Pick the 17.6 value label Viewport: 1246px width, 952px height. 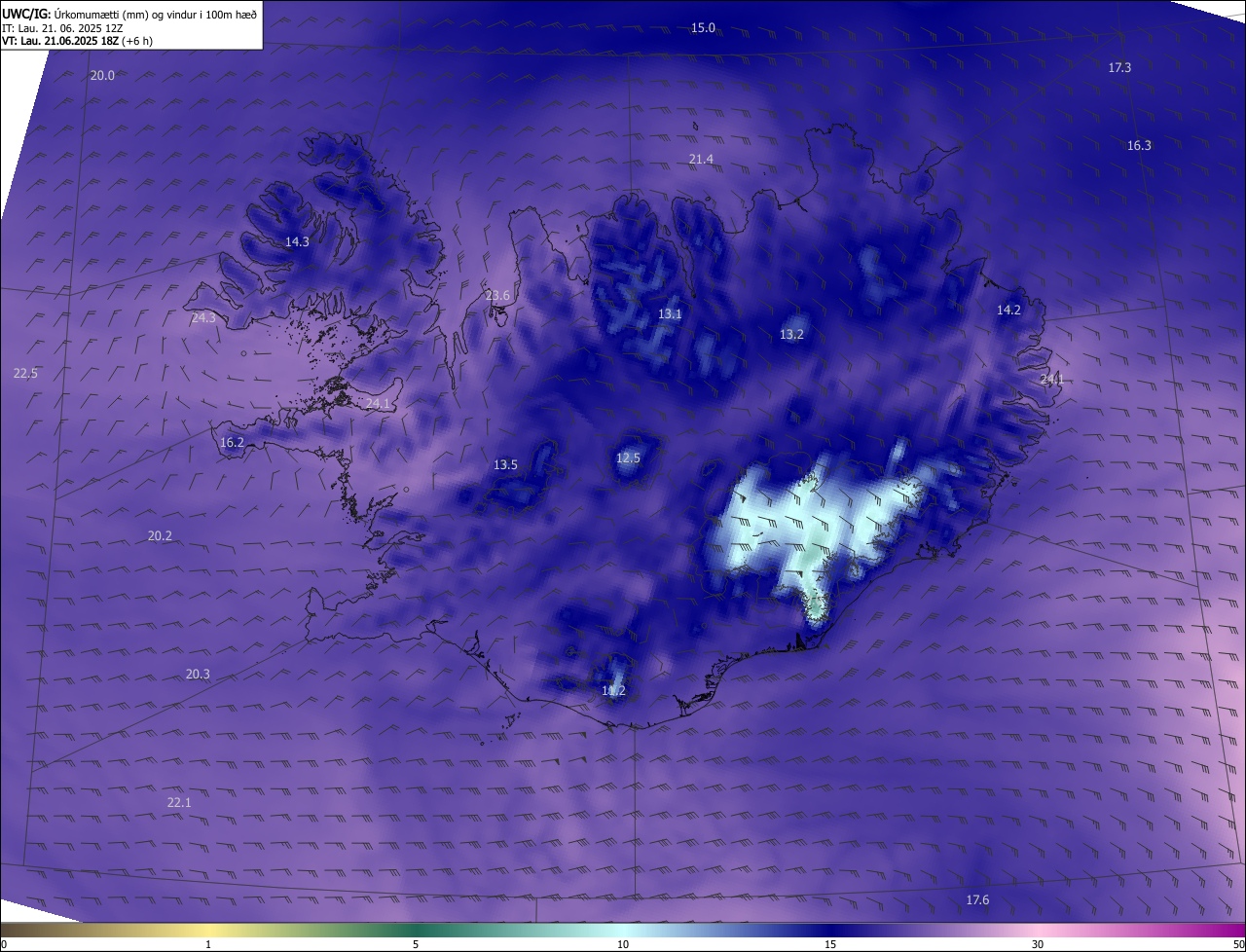point(977,899)
